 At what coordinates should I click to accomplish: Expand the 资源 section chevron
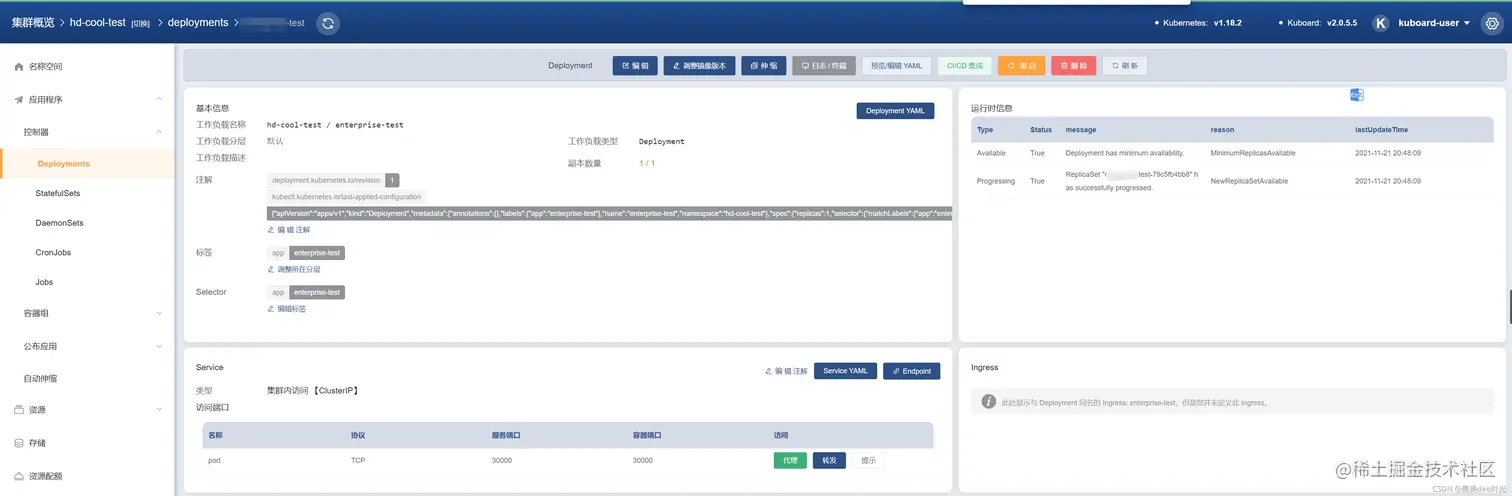[x=159, y=410]
